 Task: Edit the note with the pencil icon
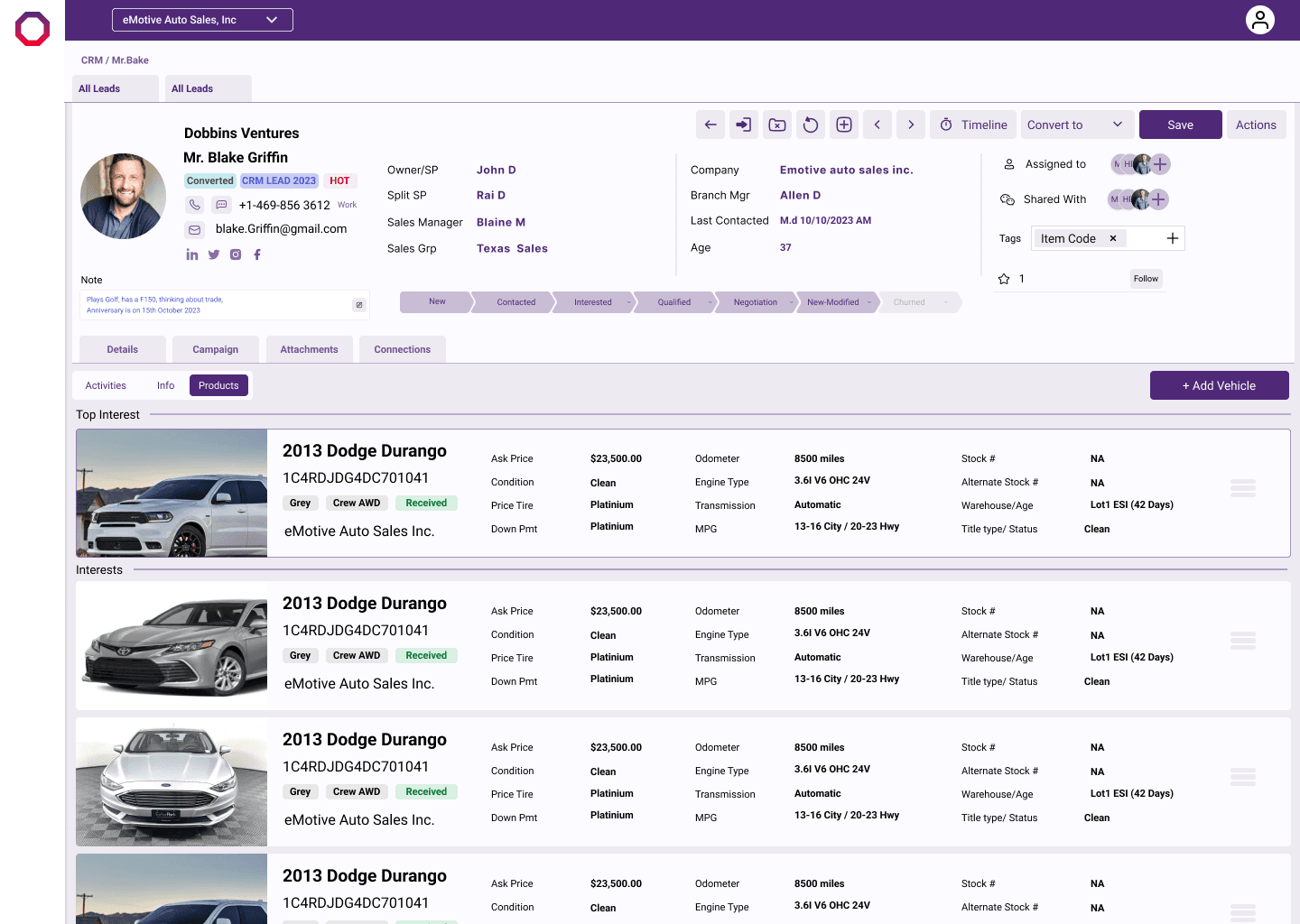pyautogui.click(x=359, y=305)
